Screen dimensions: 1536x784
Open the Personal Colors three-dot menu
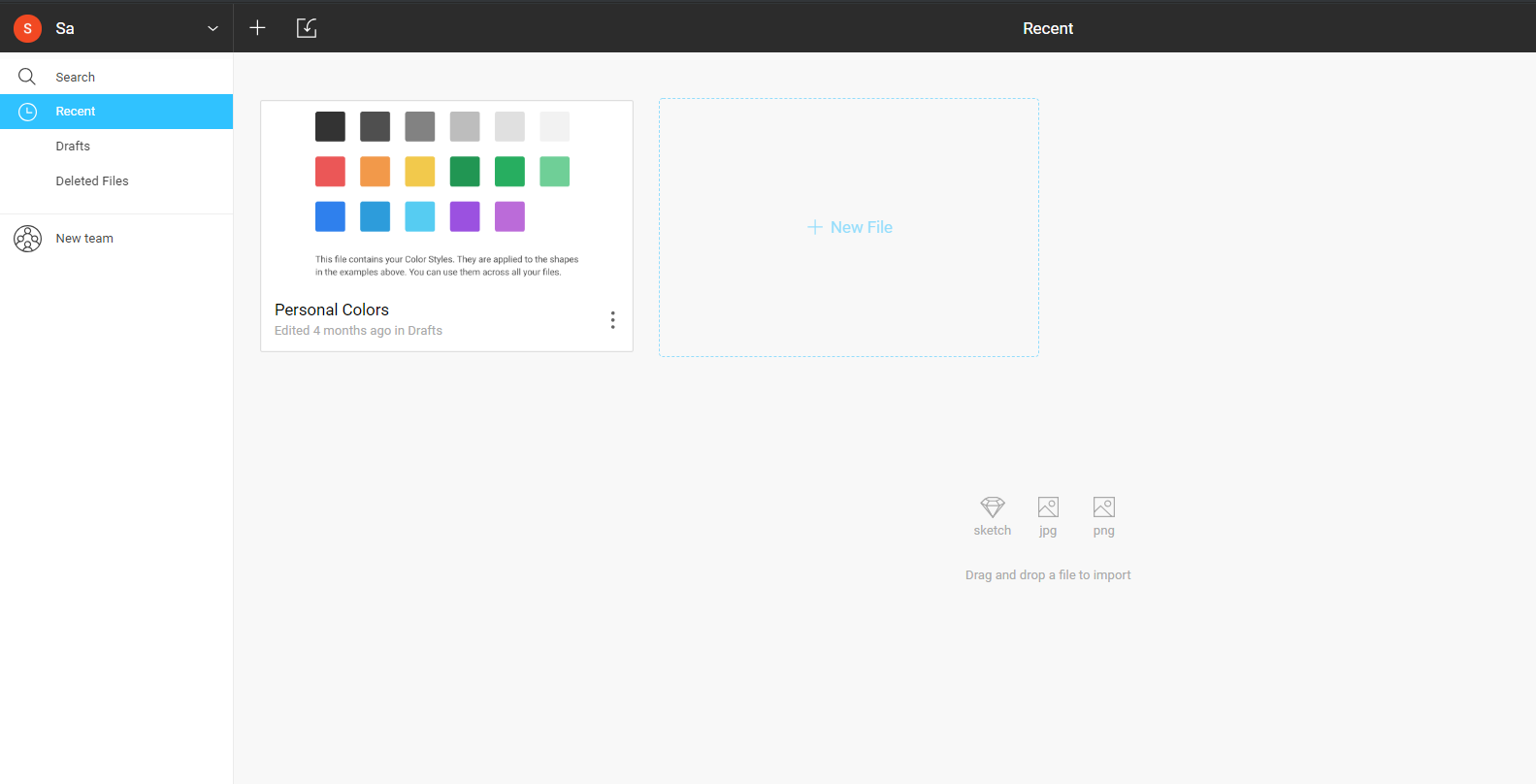point(612,320)
